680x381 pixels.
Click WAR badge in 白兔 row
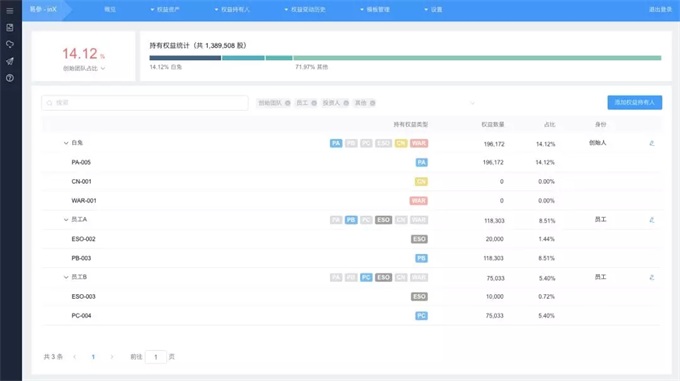[x=419, y=143]
